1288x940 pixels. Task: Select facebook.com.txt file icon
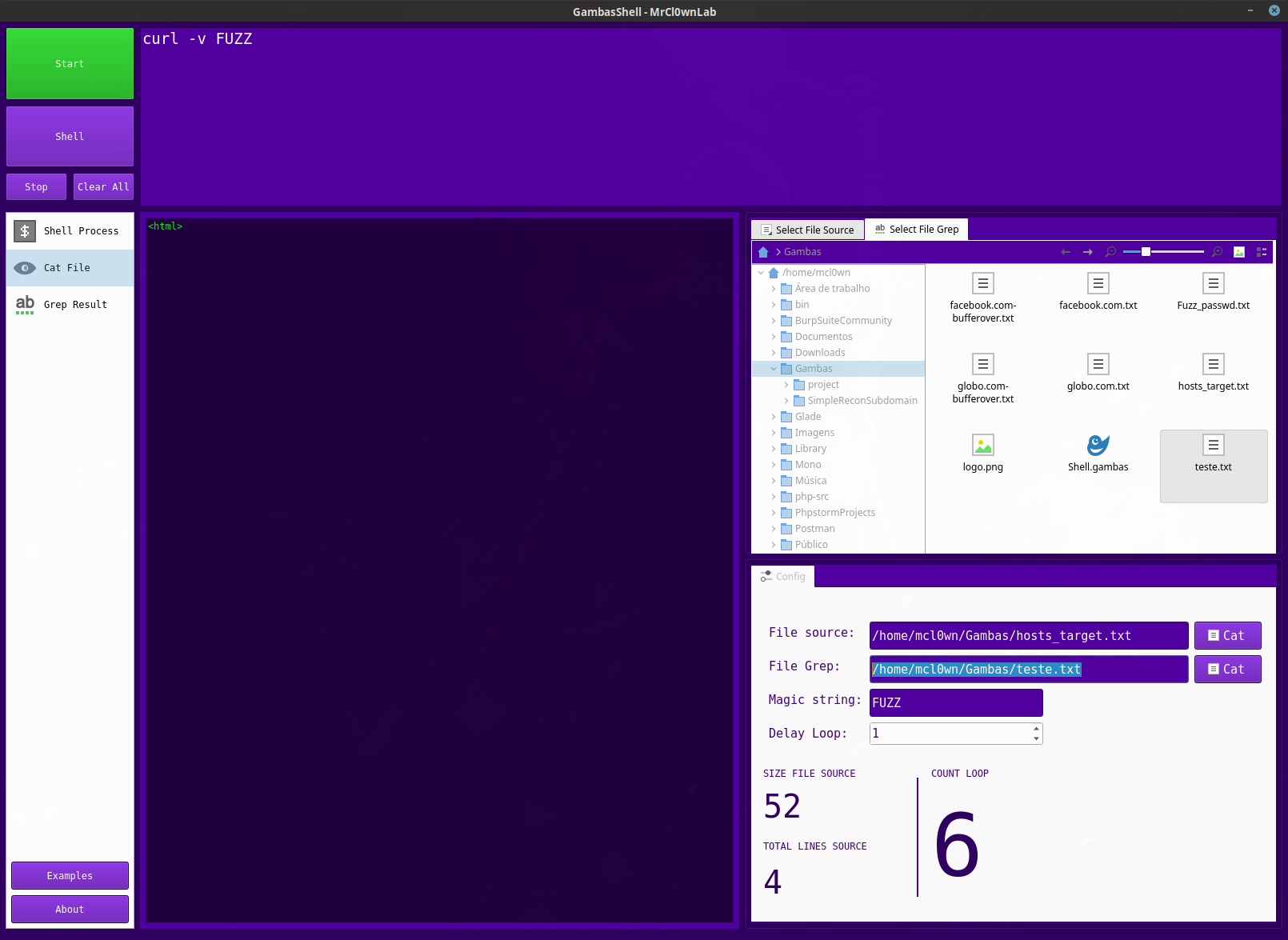(1098, 283)
